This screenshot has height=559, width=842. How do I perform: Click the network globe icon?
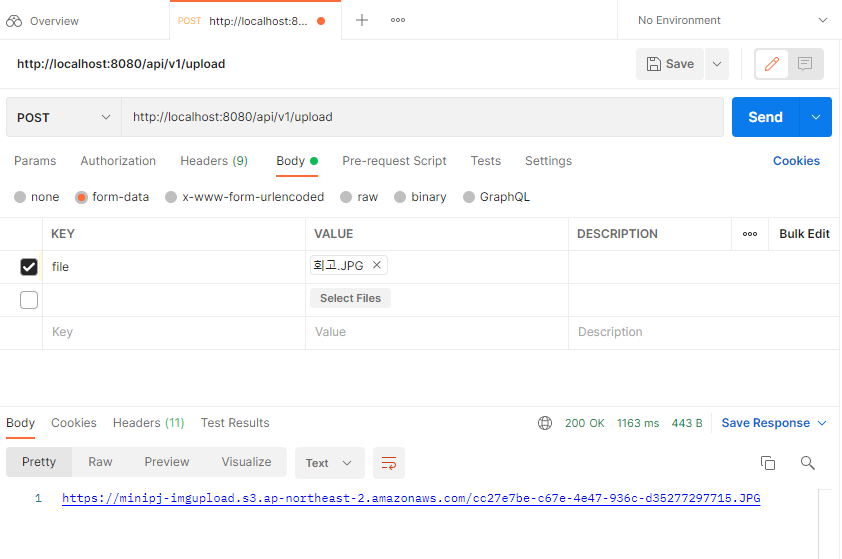(545, 423)
